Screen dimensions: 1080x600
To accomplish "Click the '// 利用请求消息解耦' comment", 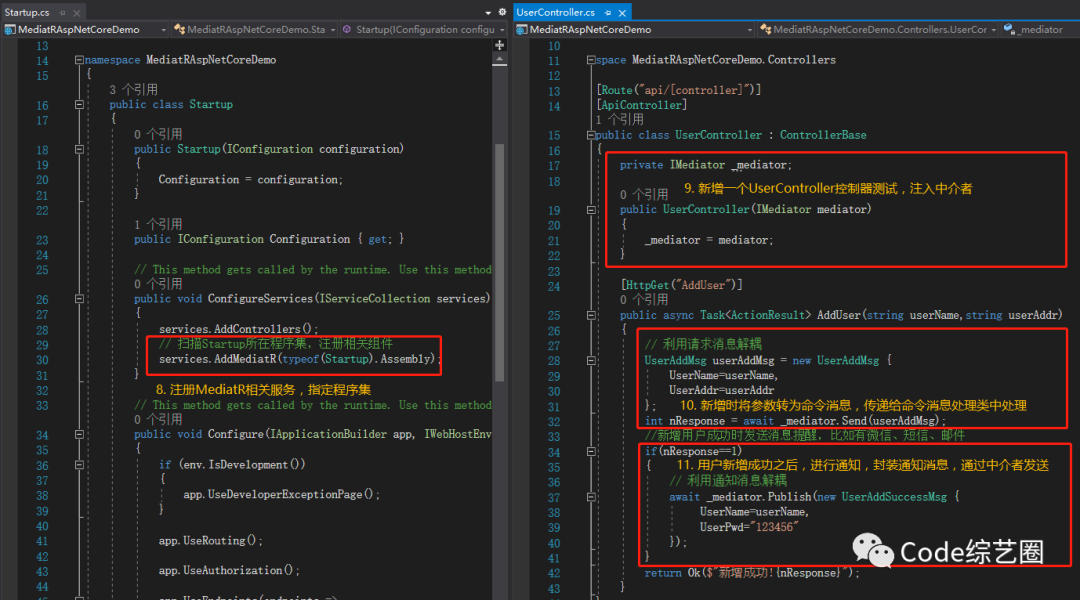I will (x=703, y=344).
